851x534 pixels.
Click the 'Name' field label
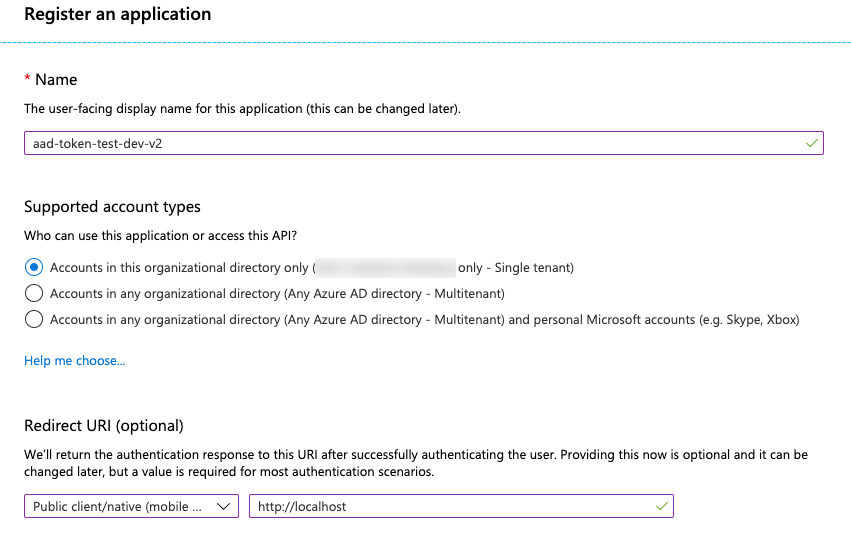coord(56,79)
